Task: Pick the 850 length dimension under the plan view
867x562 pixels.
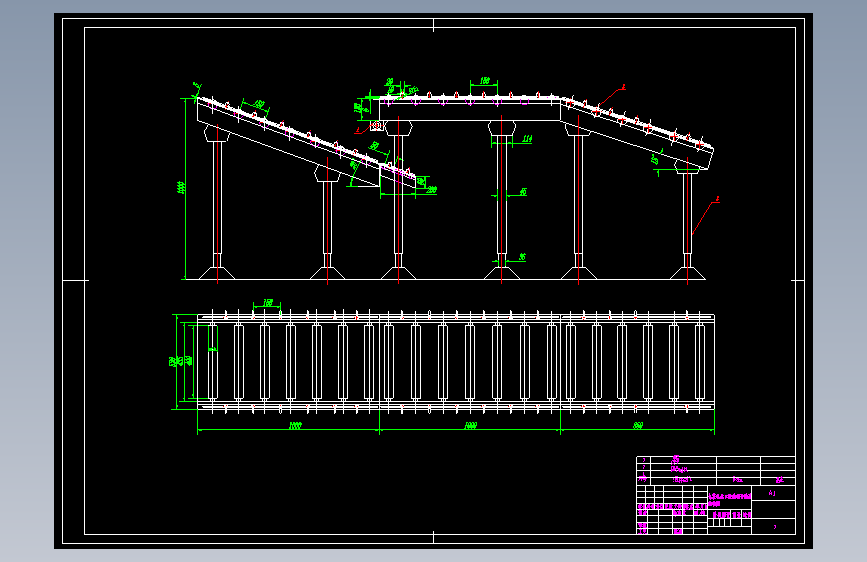Action: coord(638,425)
